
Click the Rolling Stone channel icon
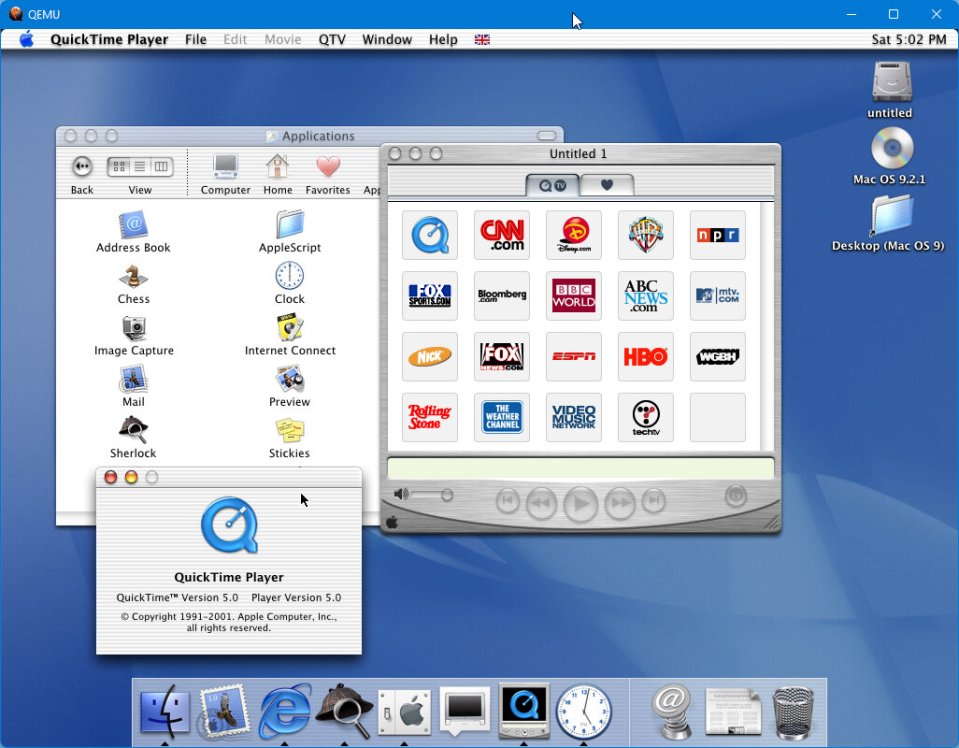(x=430, y=417)
